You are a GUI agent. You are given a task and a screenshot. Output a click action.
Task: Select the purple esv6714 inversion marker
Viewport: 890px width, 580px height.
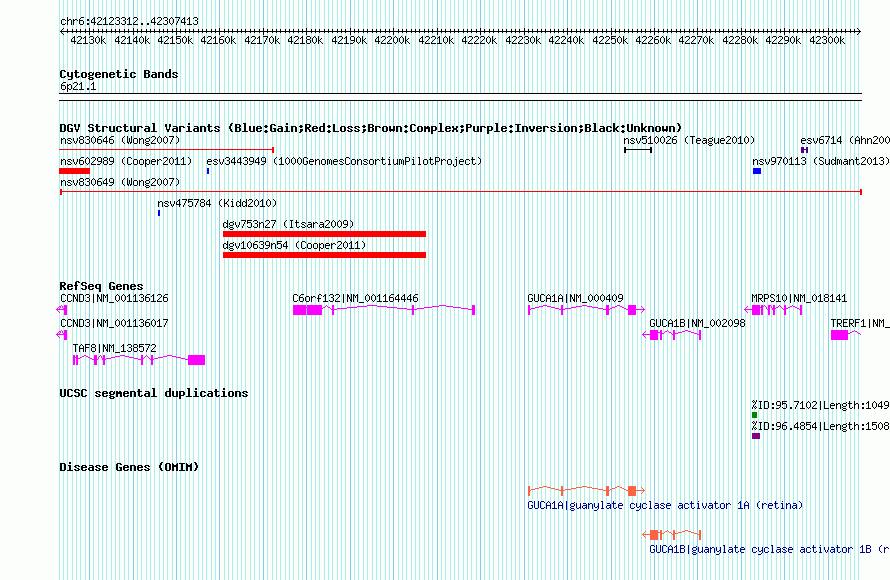click(804, 150)
